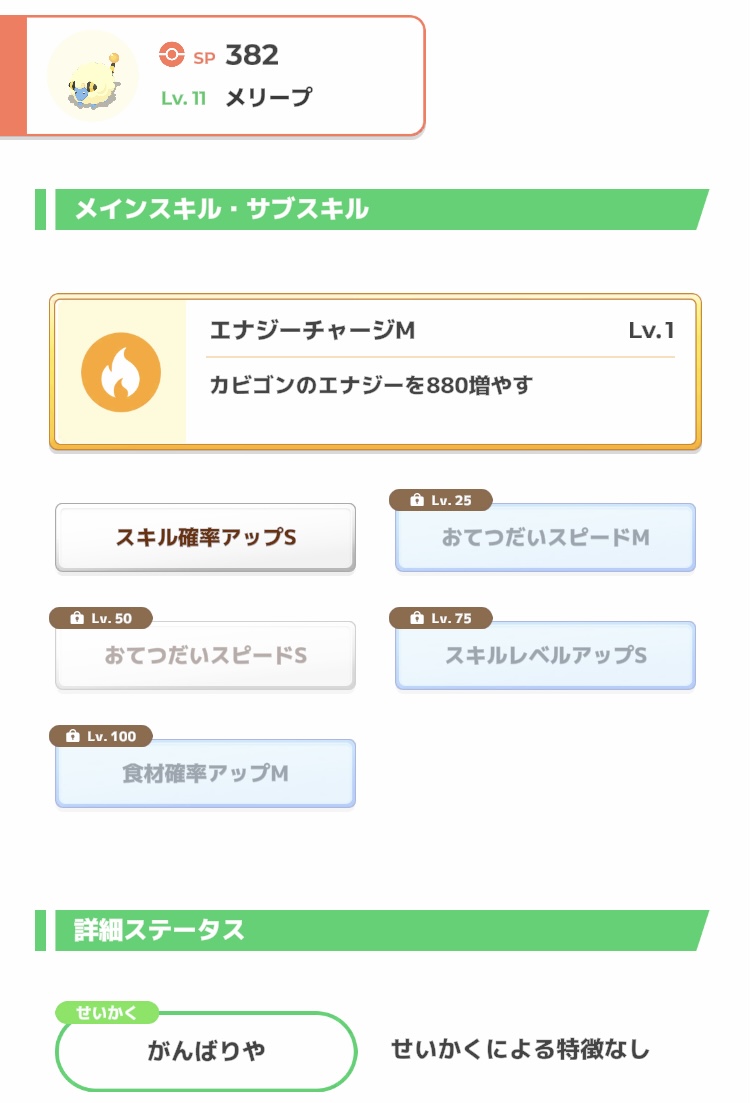Tap the Lv. 50 lock badge
Image resolution: width=750 pixels, height=1103 pixels.
100,618
